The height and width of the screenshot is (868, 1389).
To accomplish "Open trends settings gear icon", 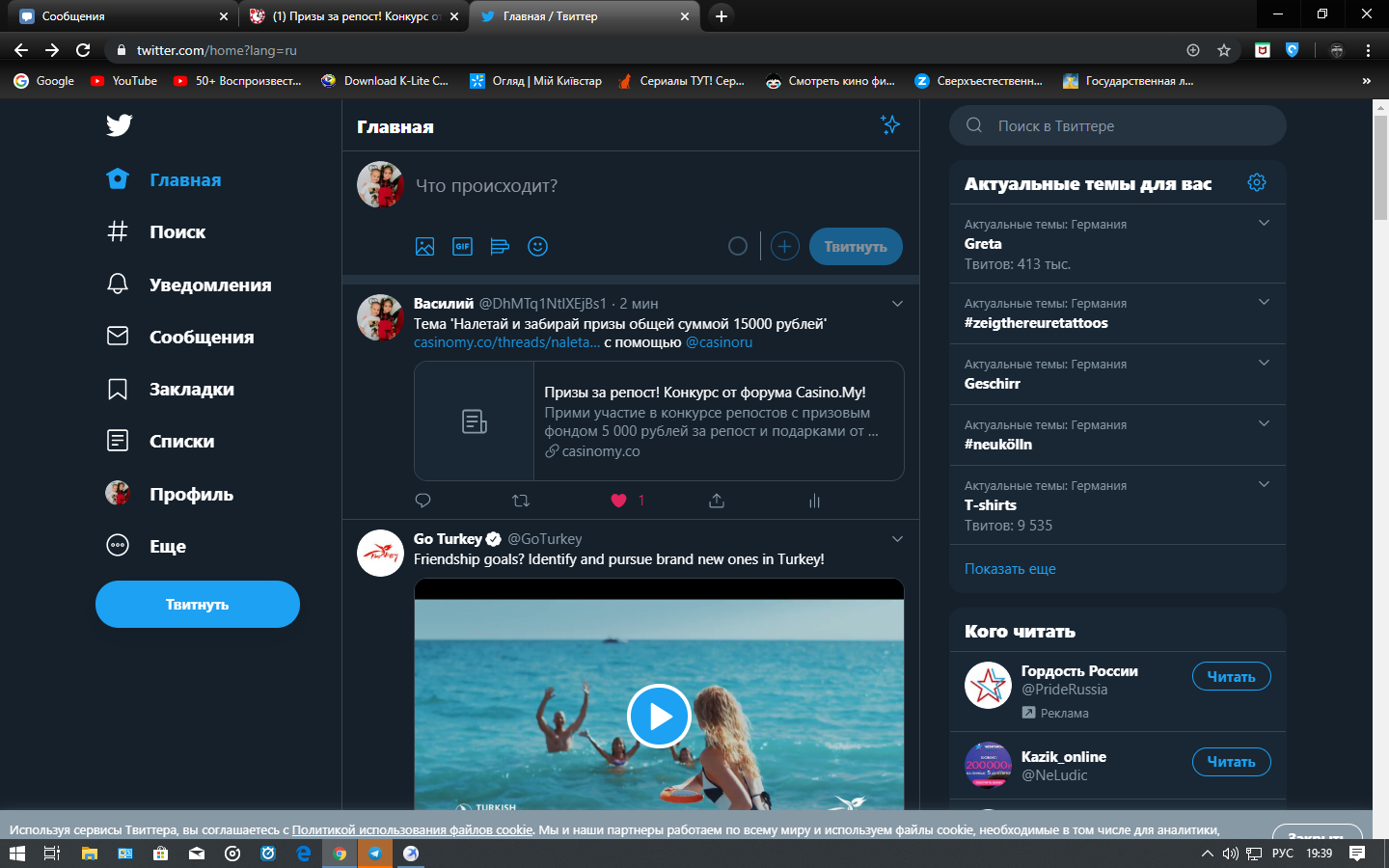I will point(1256,182).
